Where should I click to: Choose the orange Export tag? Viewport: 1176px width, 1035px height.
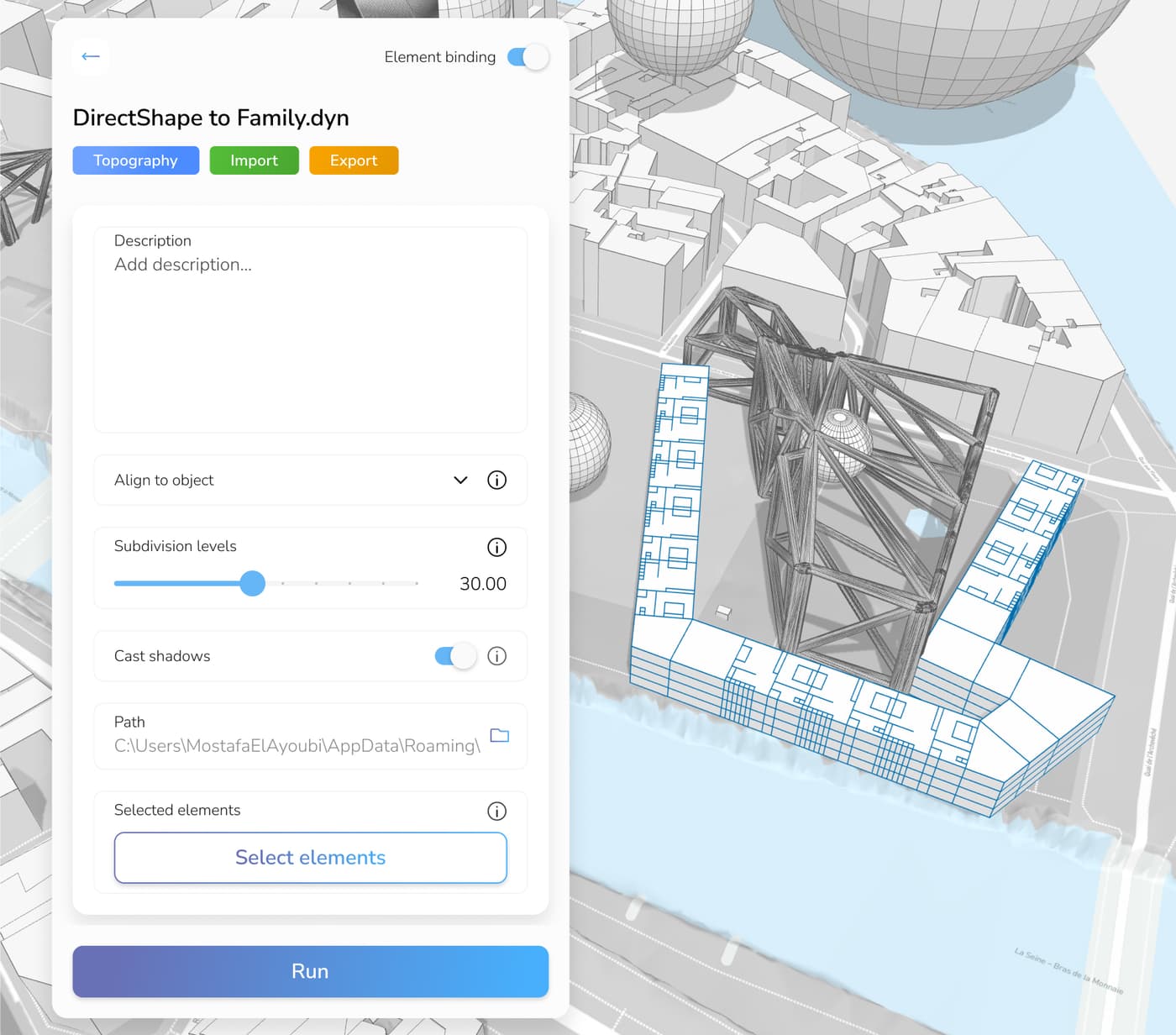(353, 160)
